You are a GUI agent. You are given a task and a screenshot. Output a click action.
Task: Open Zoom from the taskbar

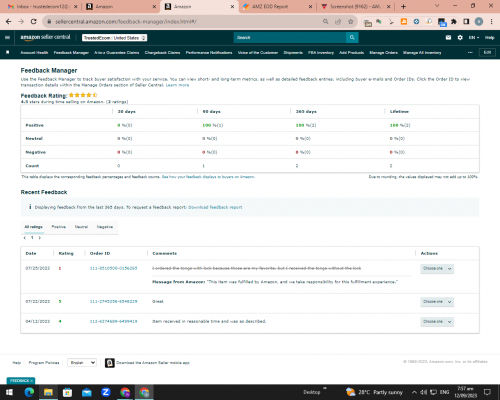point(106,392)
